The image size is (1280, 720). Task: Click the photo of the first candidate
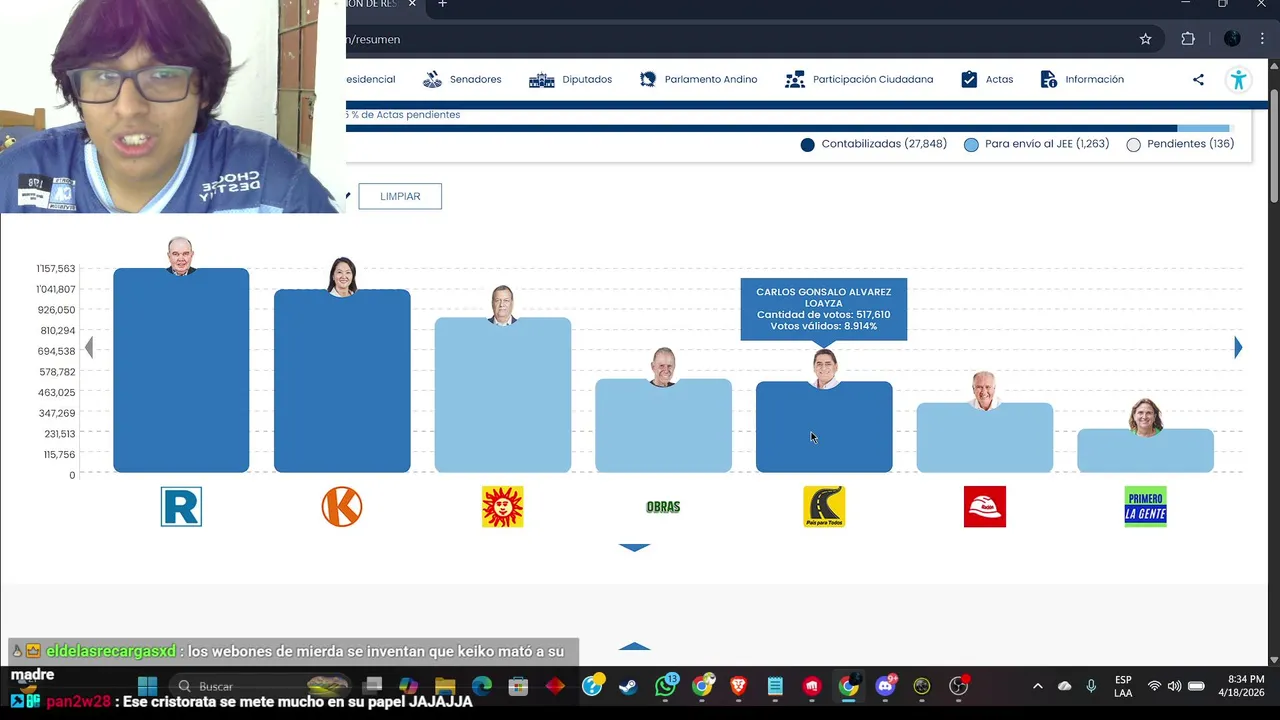(180, 256)
